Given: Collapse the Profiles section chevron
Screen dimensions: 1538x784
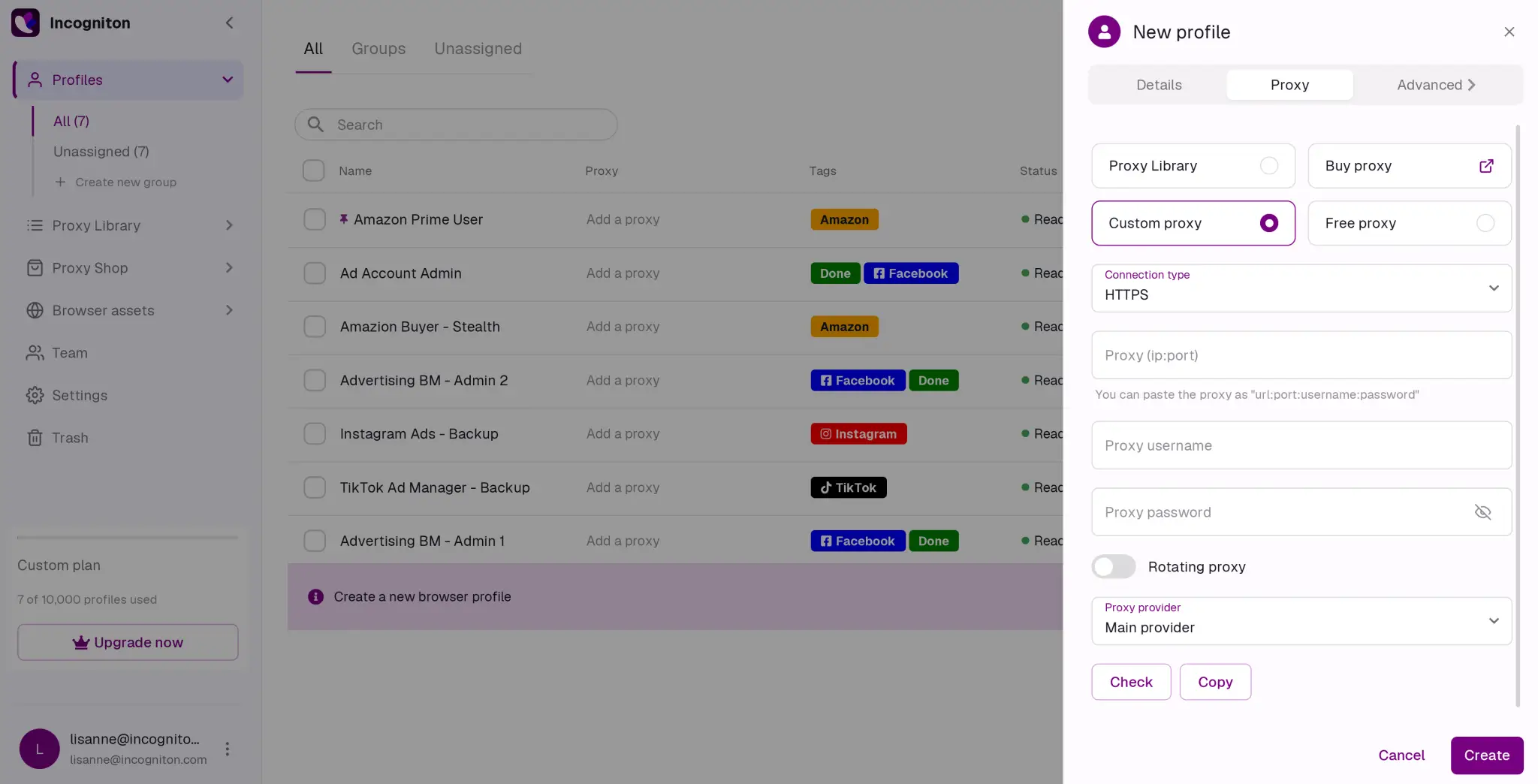Looking at the screenshot, I should (228, 80).
